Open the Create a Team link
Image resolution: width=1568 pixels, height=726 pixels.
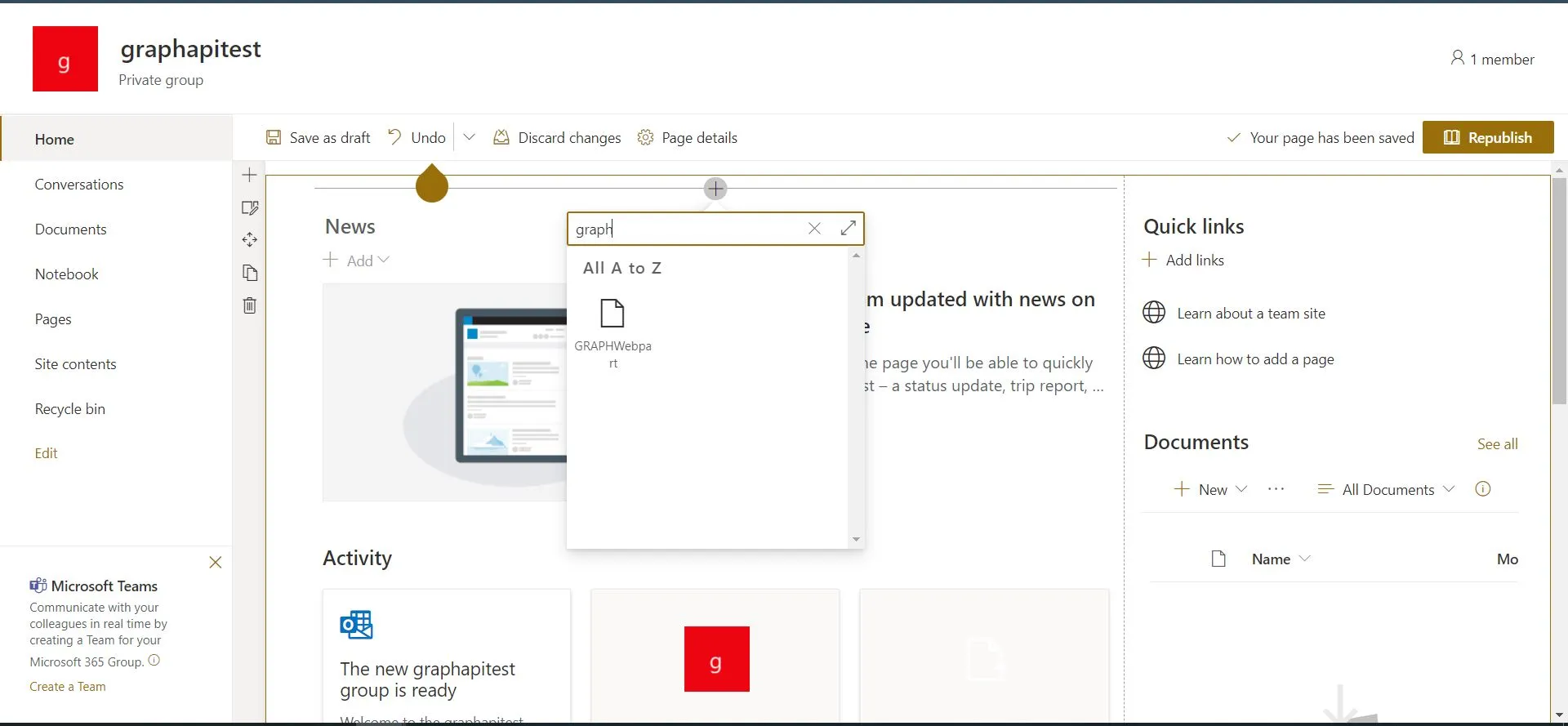coord(68,687)
